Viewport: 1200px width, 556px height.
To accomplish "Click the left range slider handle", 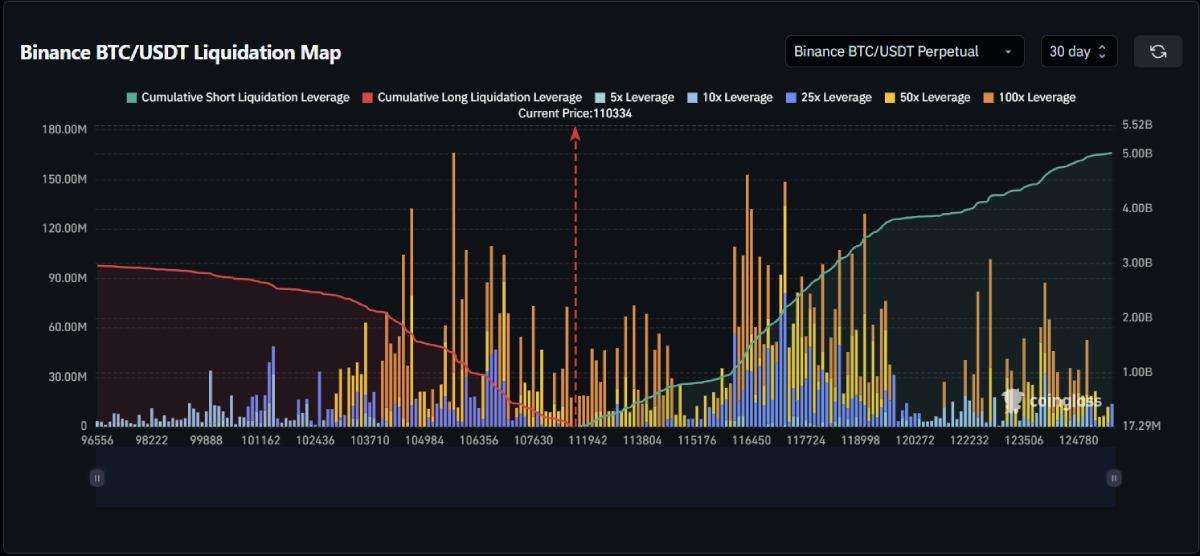I will [x=97, y=478].
